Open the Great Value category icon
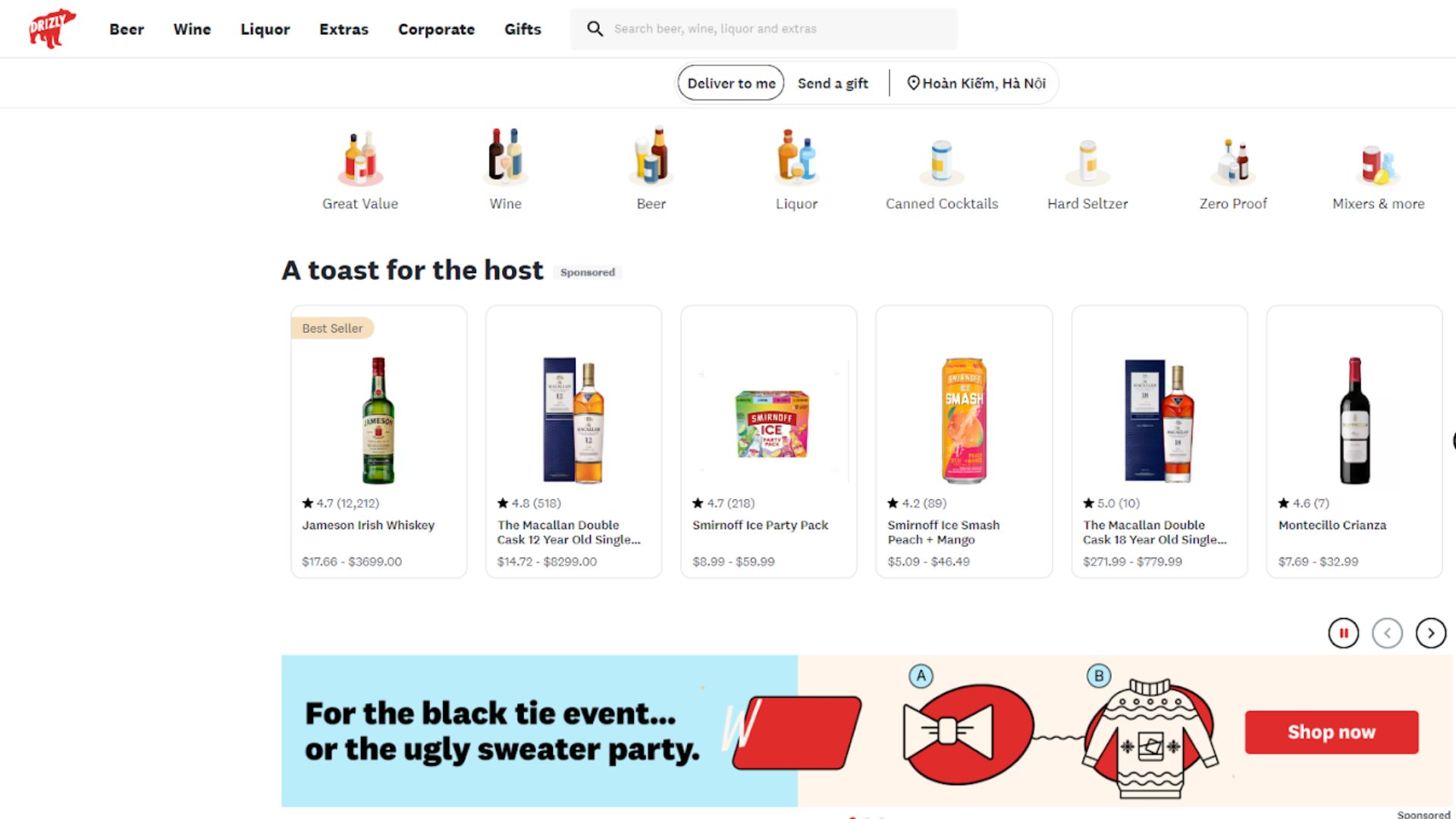Screen dimensions: 1456x819 (x=360, y=157)
